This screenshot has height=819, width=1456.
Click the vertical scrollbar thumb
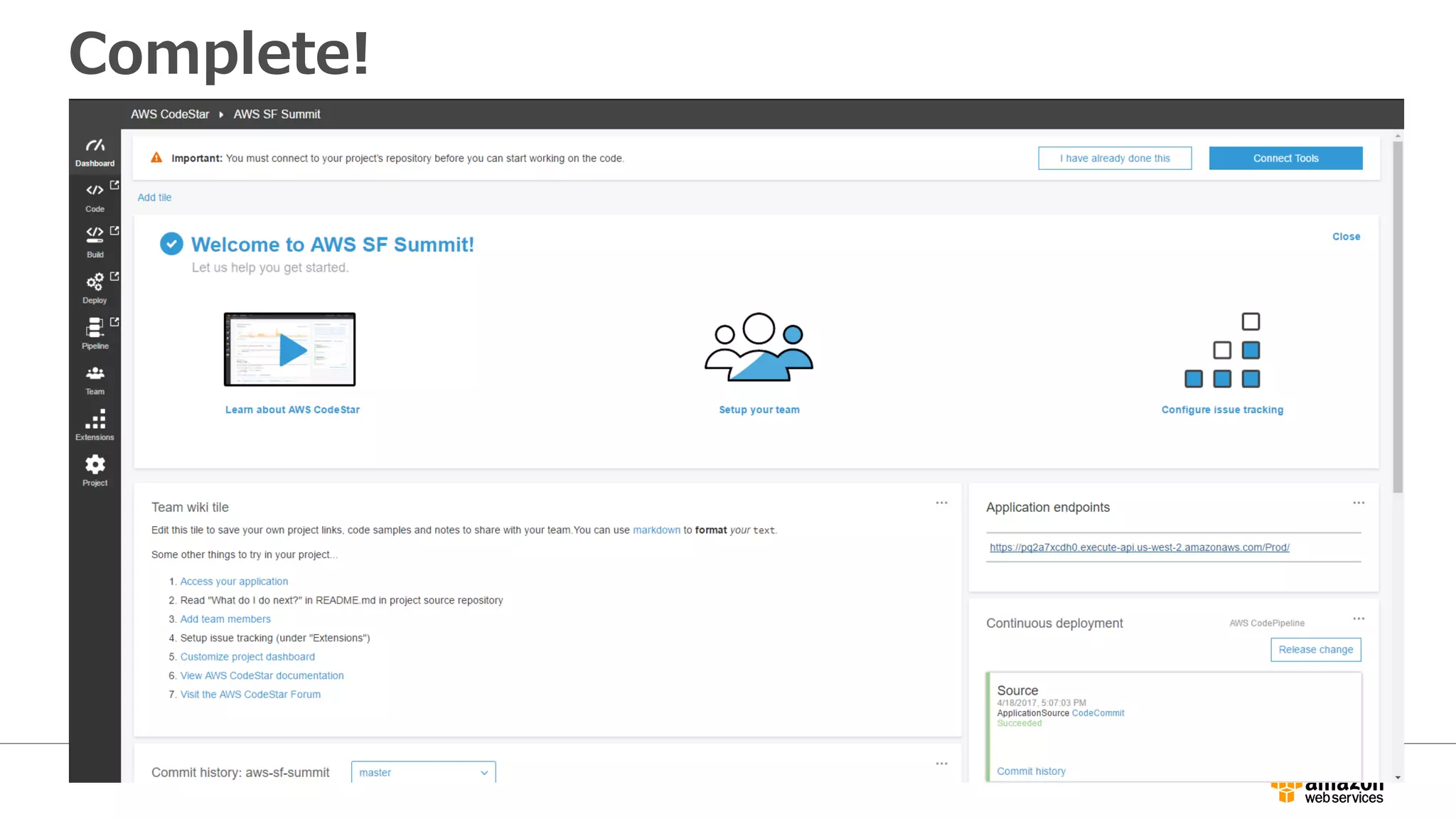click(1397, 316)
